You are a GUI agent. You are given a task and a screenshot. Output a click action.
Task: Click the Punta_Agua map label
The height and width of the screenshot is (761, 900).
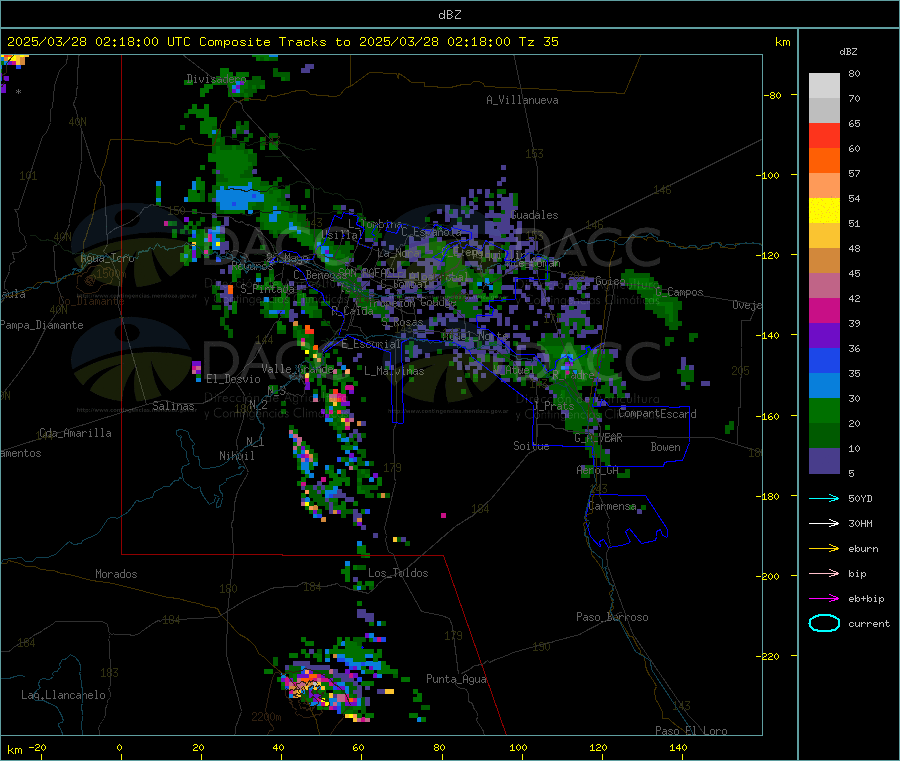(x=456, y=680)
